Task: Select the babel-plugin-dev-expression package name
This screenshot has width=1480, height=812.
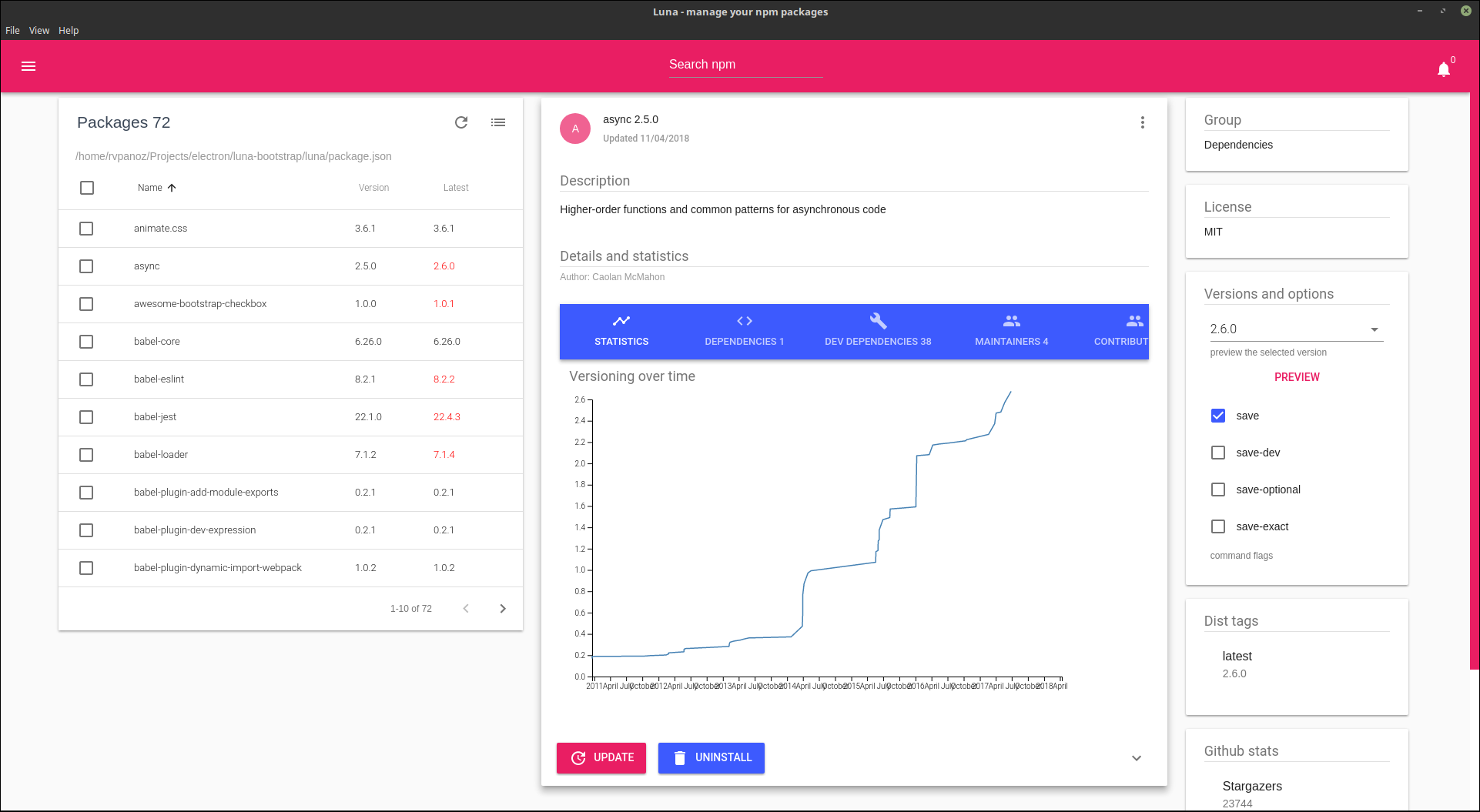Action: (195, 530)
